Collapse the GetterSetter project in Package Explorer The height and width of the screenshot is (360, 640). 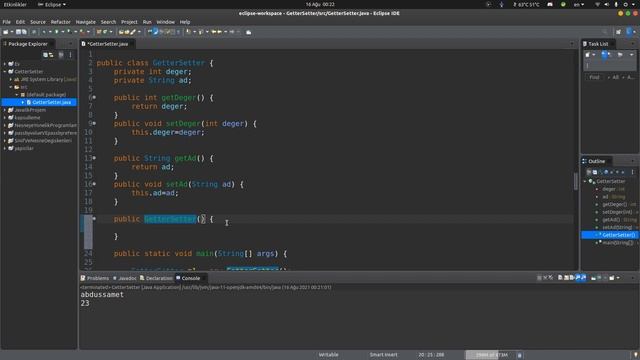[x=5, y=71]
